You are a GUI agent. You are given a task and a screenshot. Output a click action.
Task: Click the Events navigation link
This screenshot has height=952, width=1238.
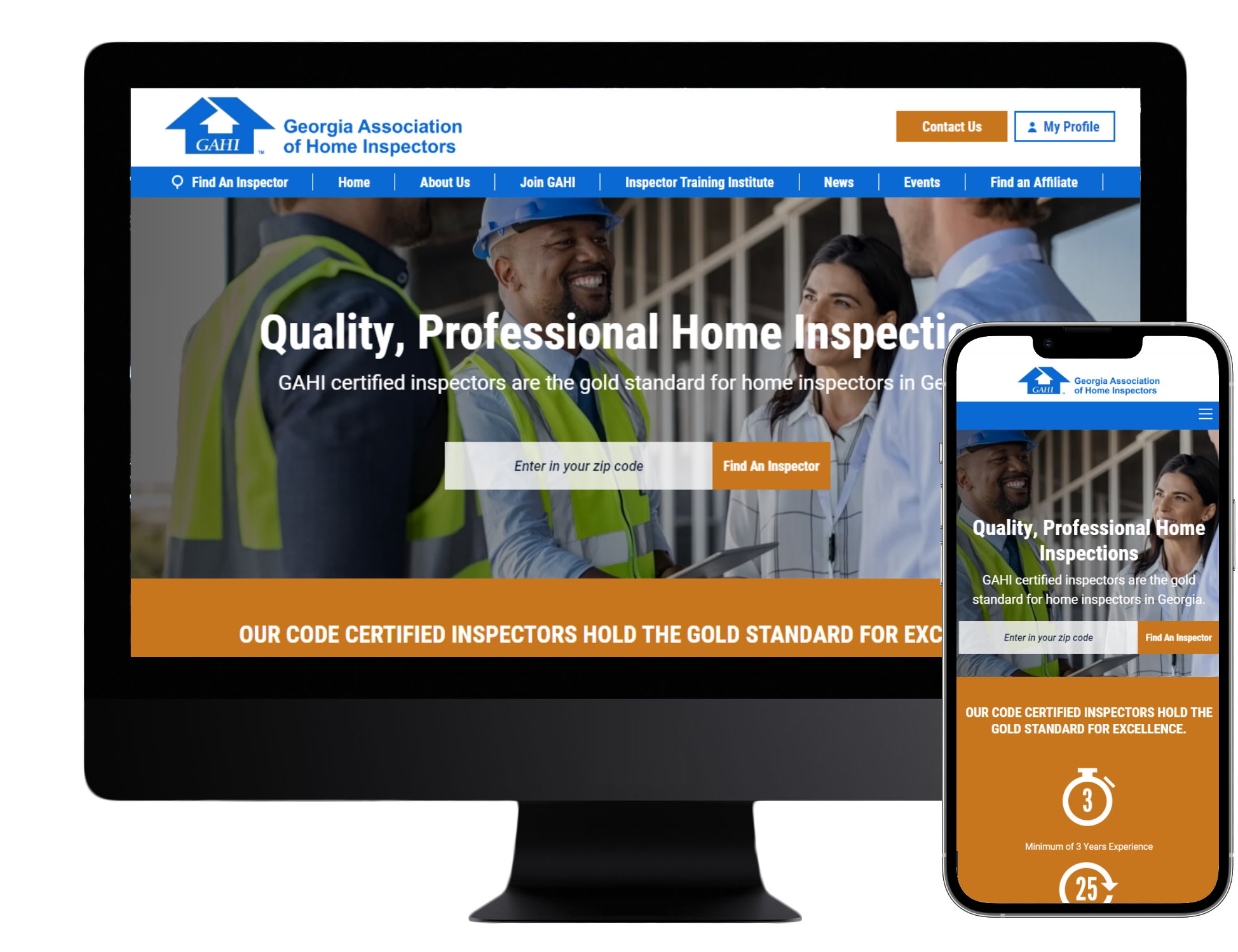922,182
